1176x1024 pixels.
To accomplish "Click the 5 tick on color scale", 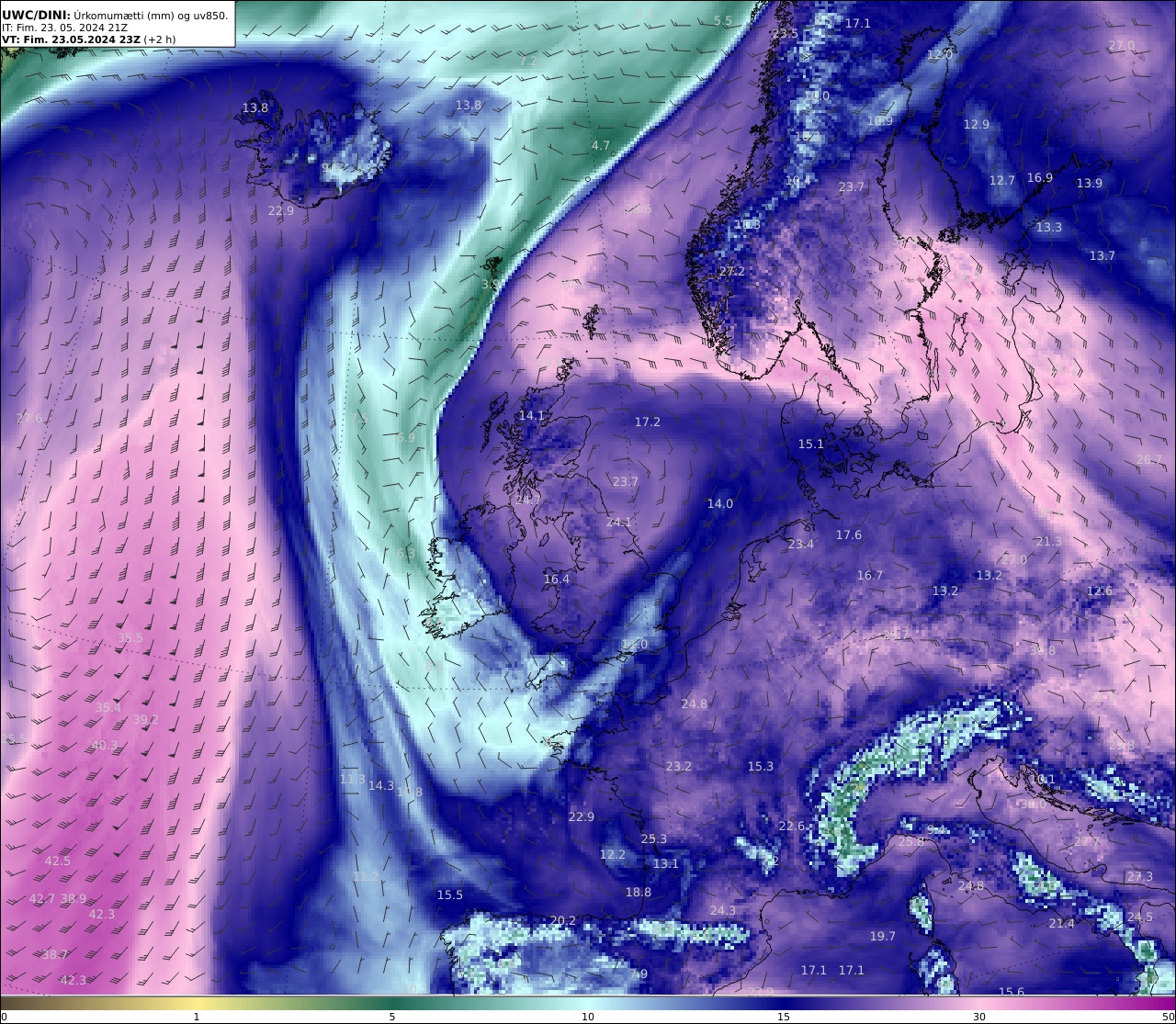I will 392,1017.
